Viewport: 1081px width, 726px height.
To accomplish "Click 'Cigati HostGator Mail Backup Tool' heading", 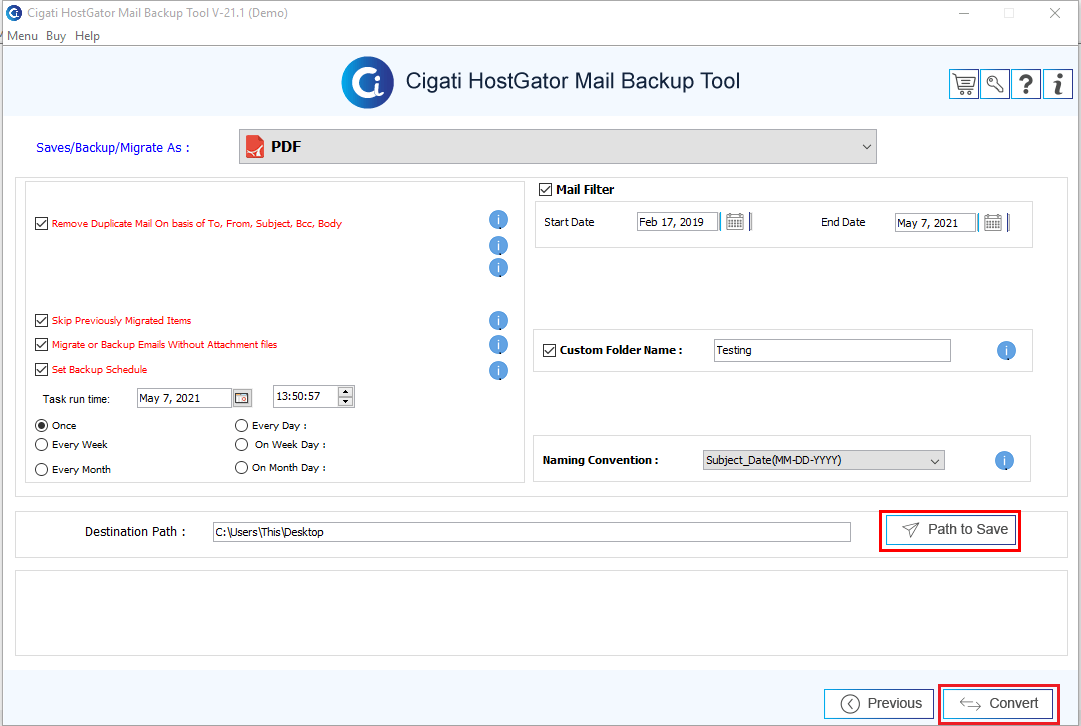I will coord(572,81).
